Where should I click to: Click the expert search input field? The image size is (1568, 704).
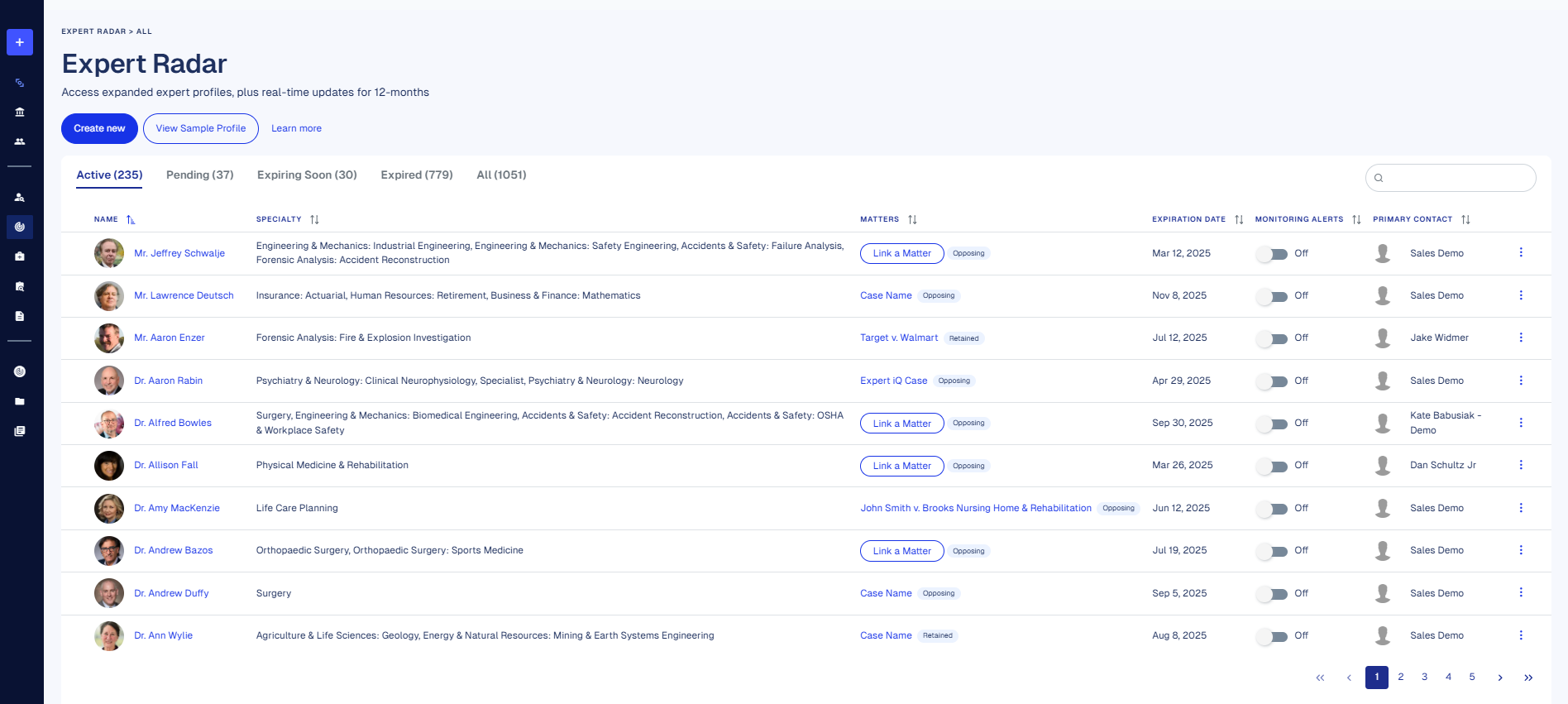pos(1456,178)
